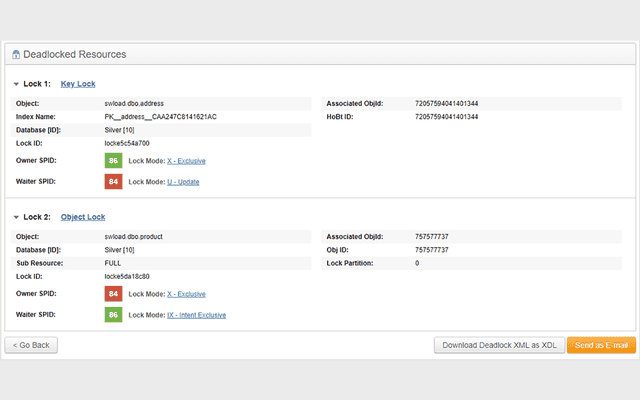This screenshot has width=640, height=400.
Task: Click the object value swload.dbo.address
Action: 134,104
